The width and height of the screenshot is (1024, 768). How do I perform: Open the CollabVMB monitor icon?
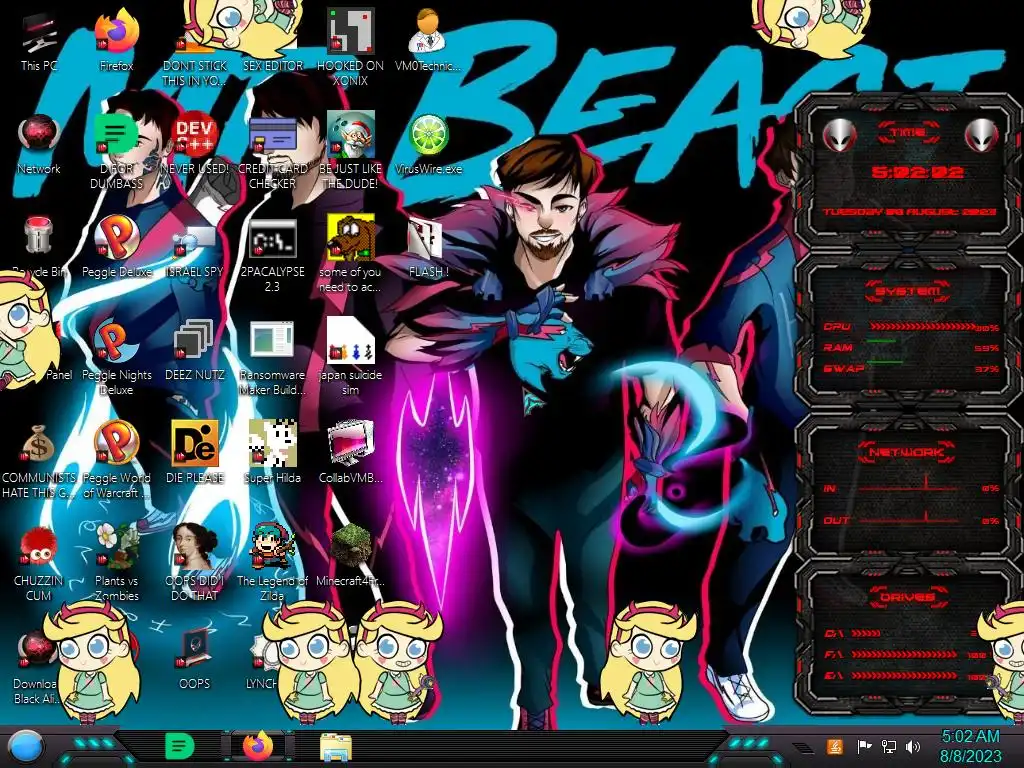coord(351,444)
